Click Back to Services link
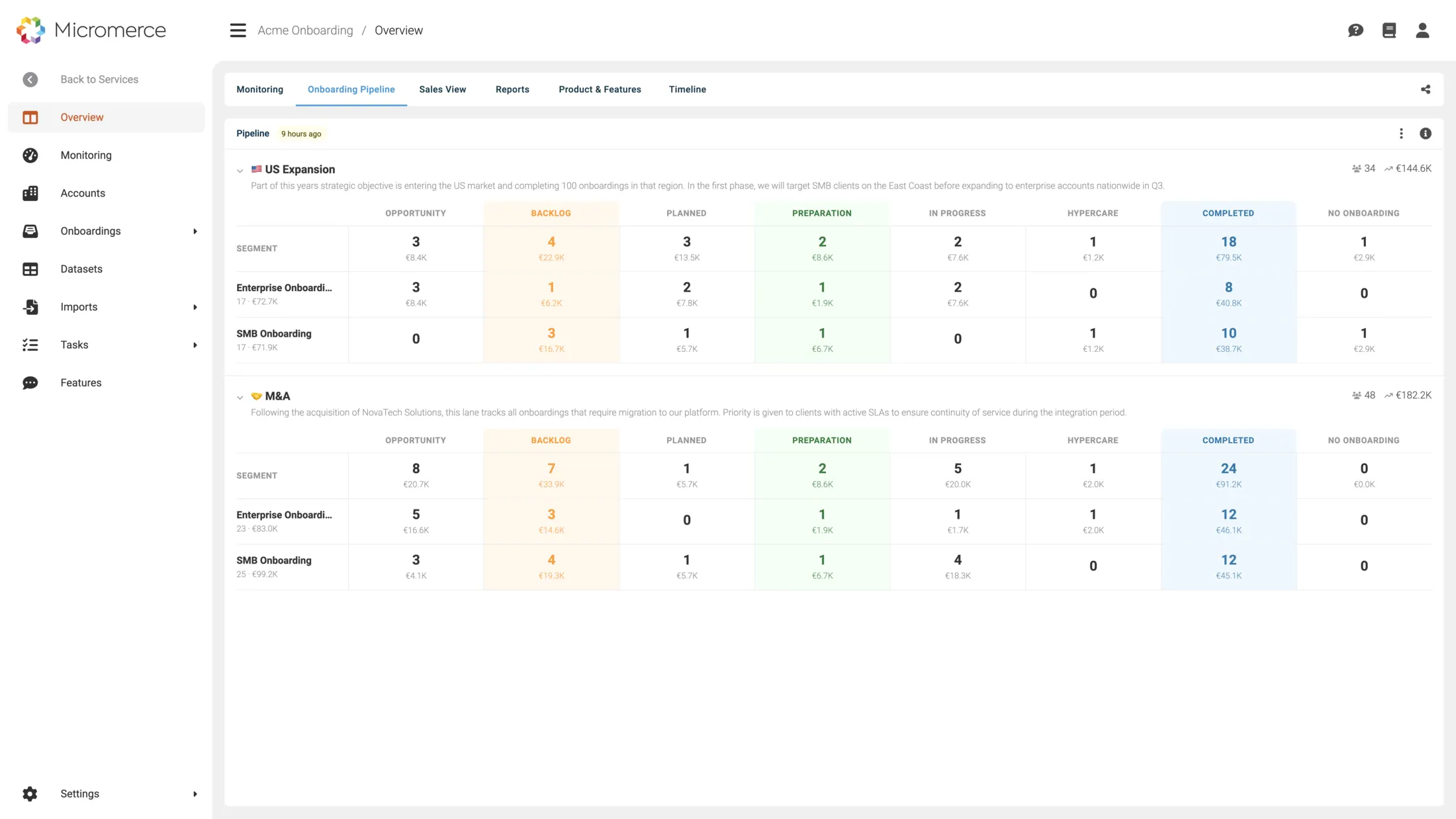Viewport: 1456px width, 819px height. coord(99,79)
